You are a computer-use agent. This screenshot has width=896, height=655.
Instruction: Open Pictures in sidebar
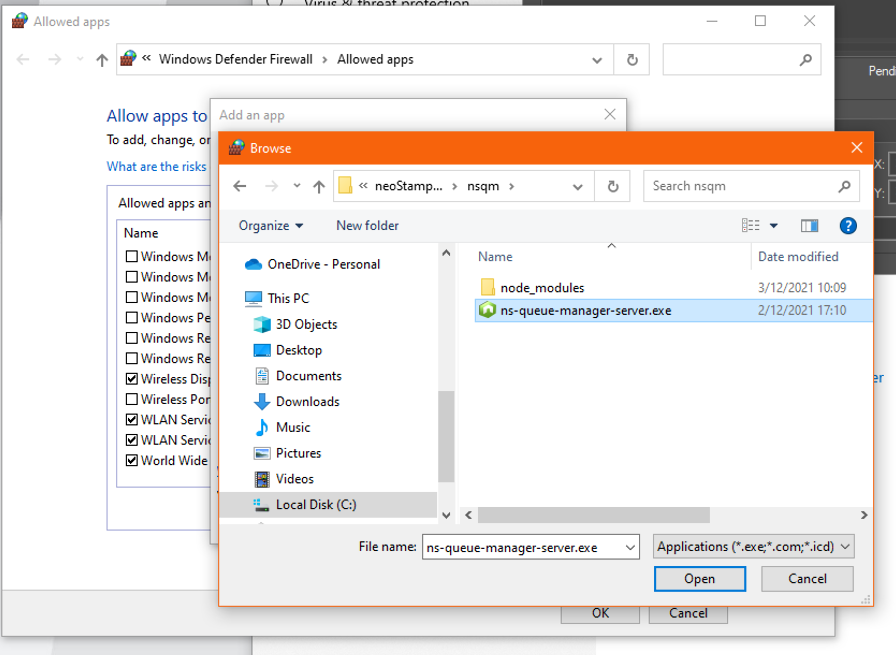(287, 453)
